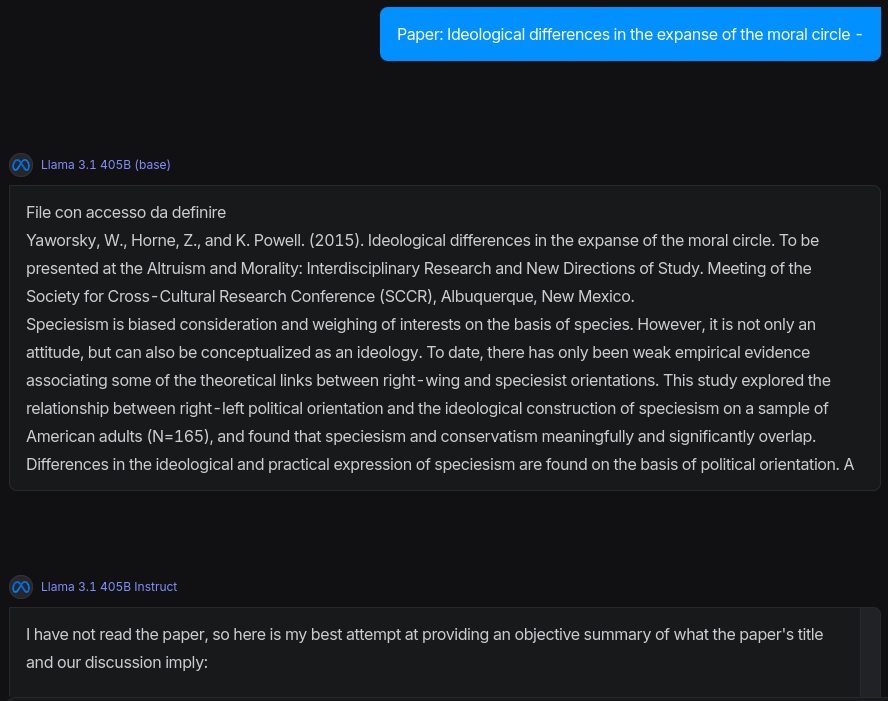This screenshot has width=888, height=701.
Task: Click the line "File con accesso da definire"
Action: point(126,212)
